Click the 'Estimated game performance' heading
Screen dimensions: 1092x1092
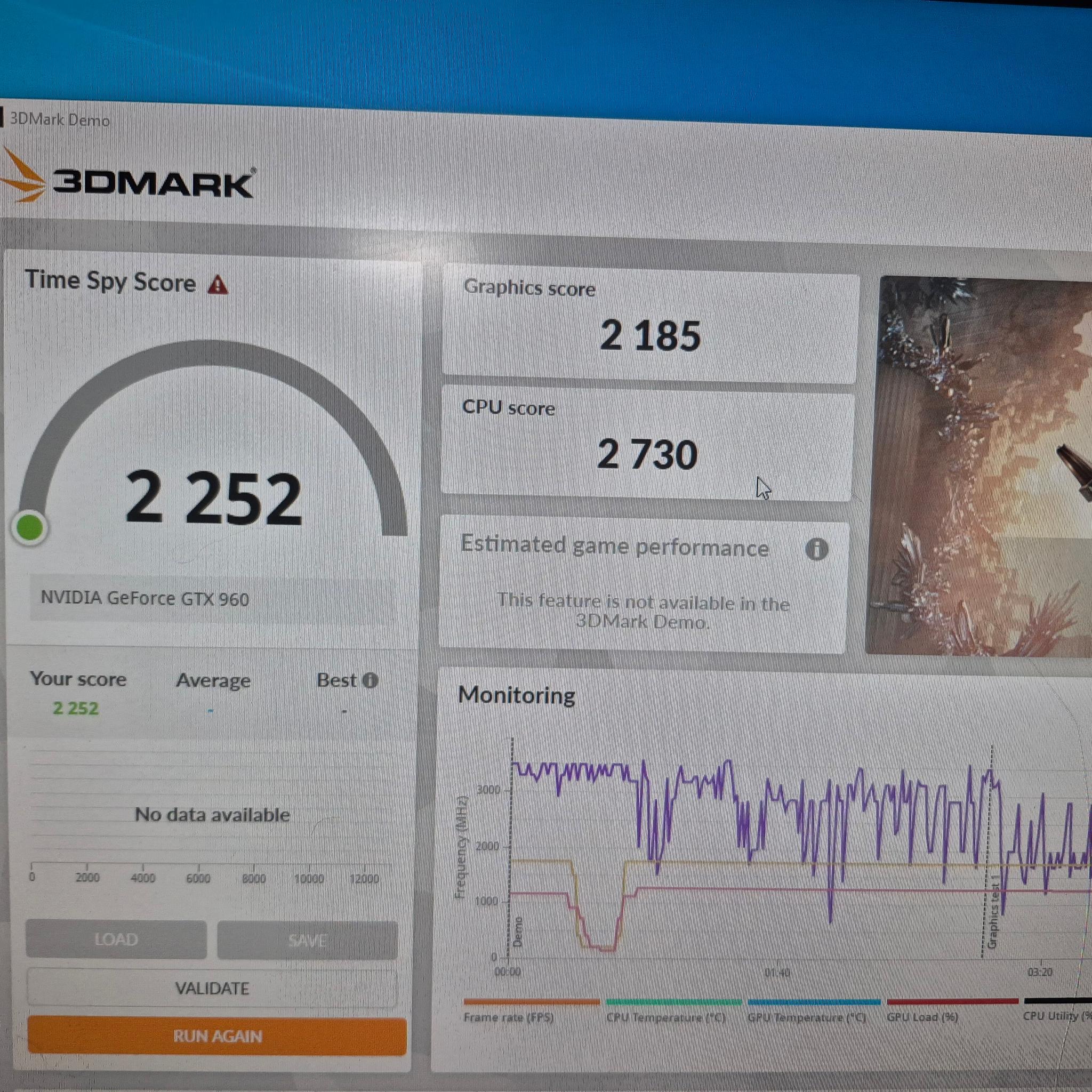pyautogui.click(x=614, y=546)
